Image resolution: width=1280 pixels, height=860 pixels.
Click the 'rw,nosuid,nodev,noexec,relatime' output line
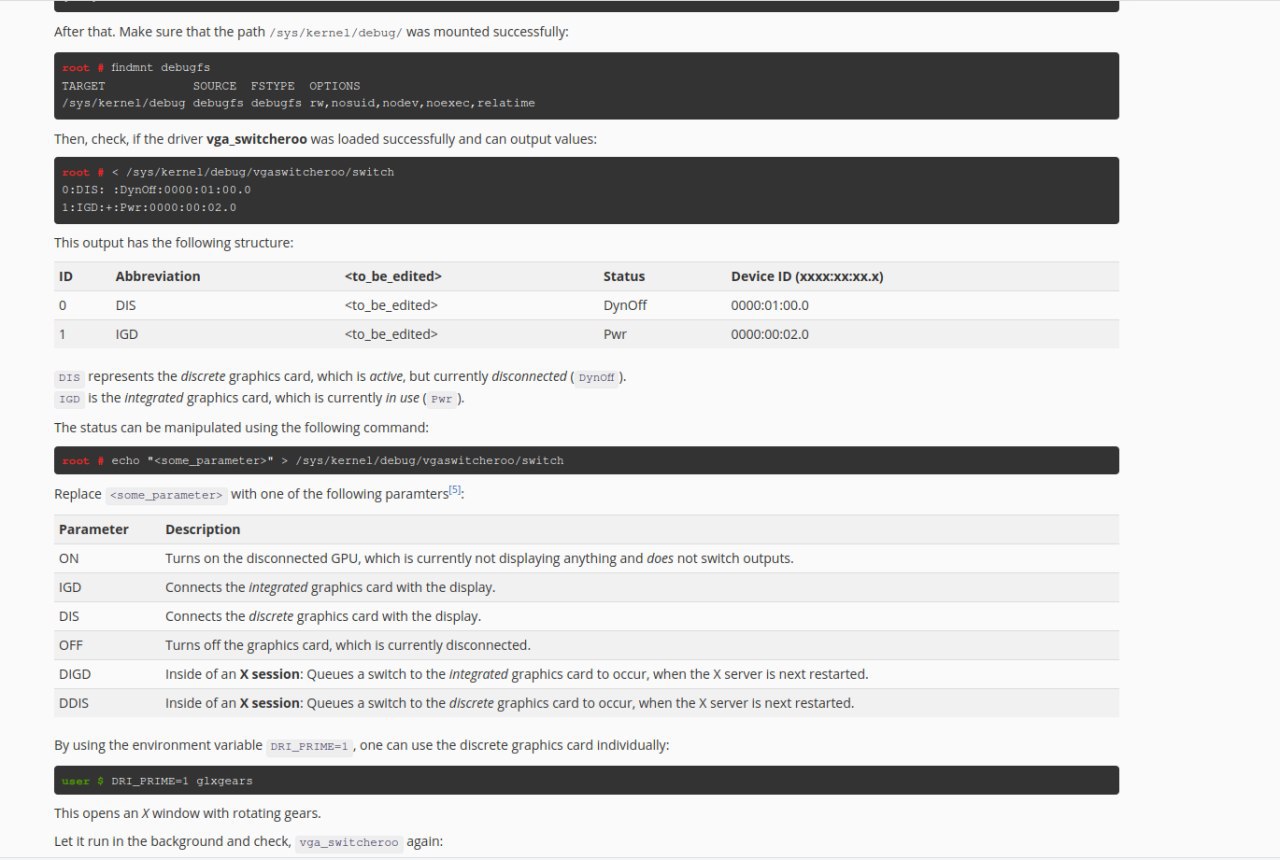[x=421, y=103]
